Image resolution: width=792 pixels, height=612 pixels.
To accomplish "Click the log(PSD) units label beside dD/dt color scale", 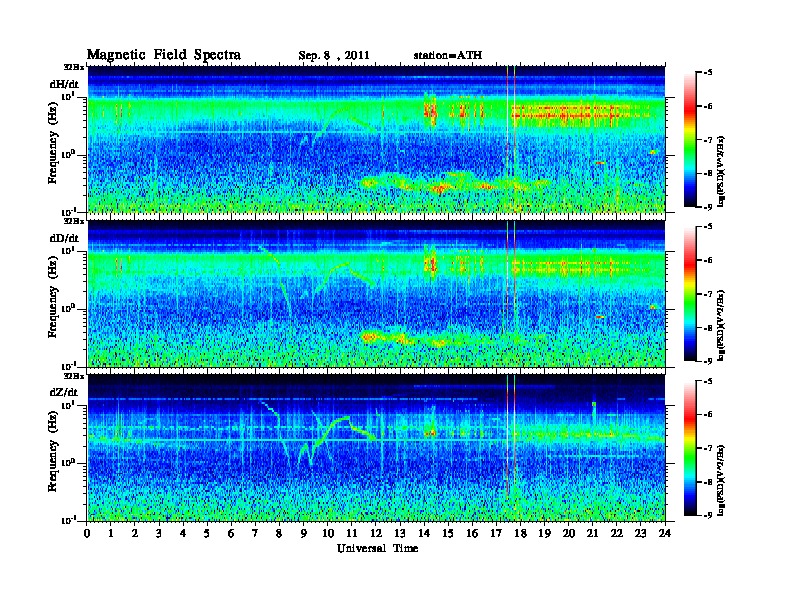I will point(721,326).
